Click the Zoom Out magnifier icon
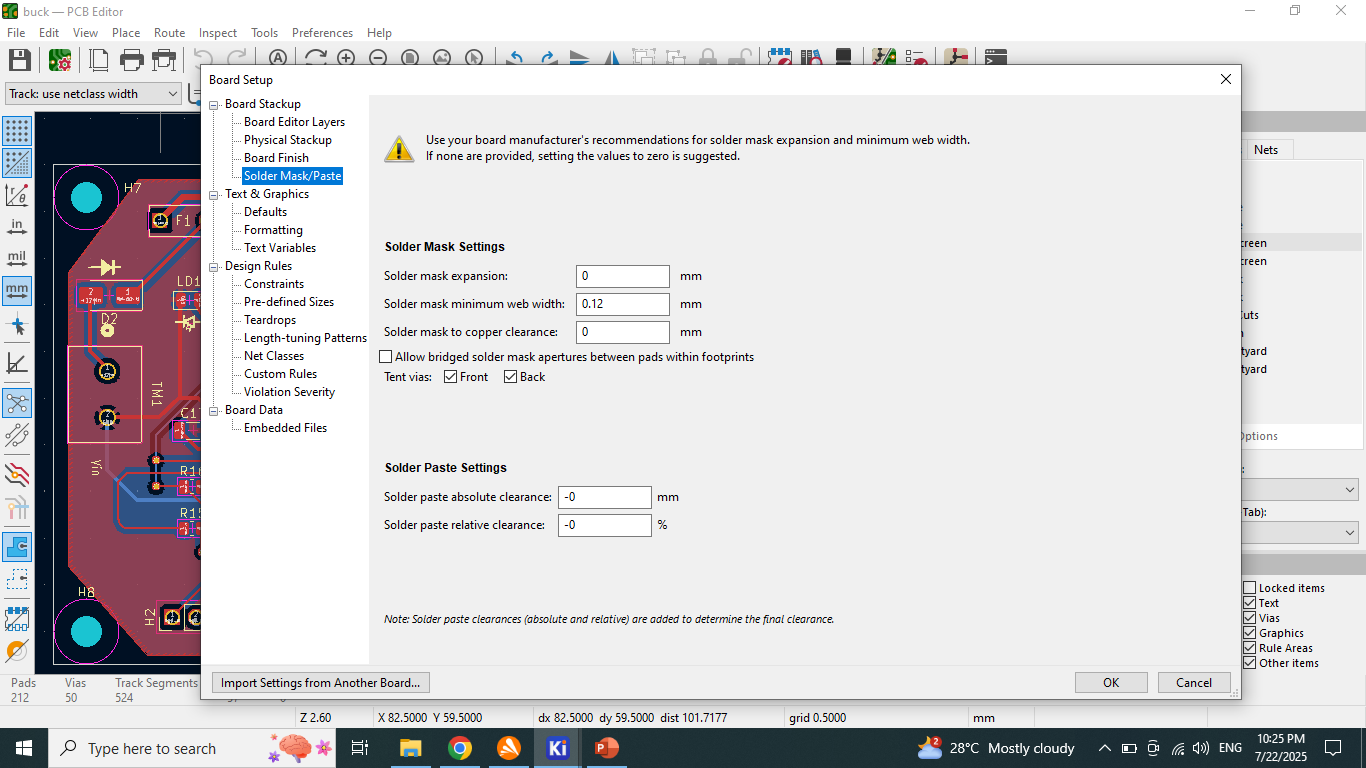The height and width of the screenshot is (768, 1366). click(x=378, y=60)
